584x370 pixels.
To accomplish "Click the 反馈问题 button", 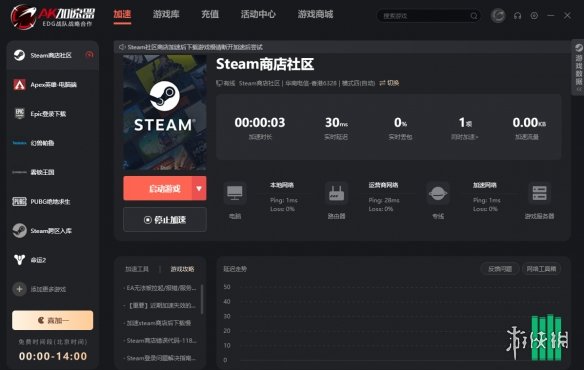I will (500, 269).
